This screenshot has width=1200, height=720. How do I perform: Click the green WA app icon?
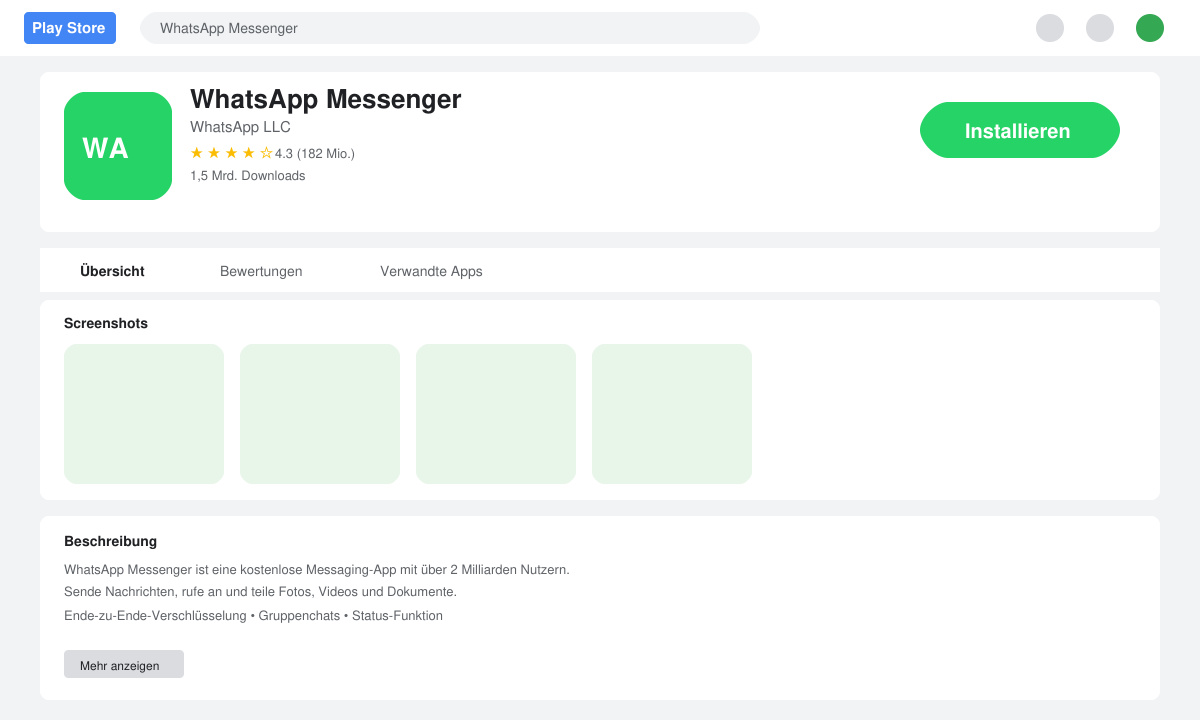coord(118,146)
